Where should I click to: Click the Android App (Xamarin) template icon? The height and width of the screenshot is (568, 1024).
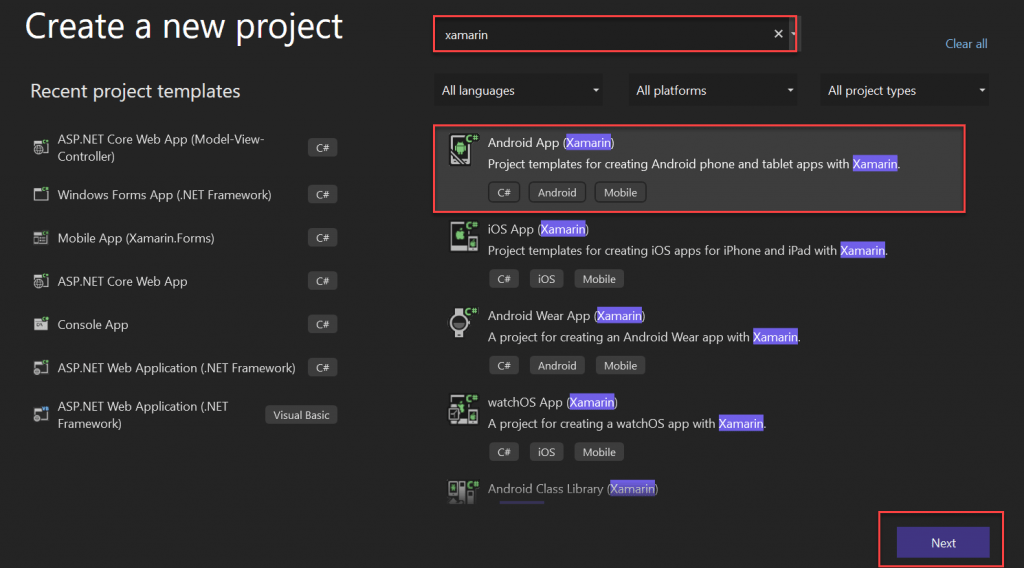point(463,150)
